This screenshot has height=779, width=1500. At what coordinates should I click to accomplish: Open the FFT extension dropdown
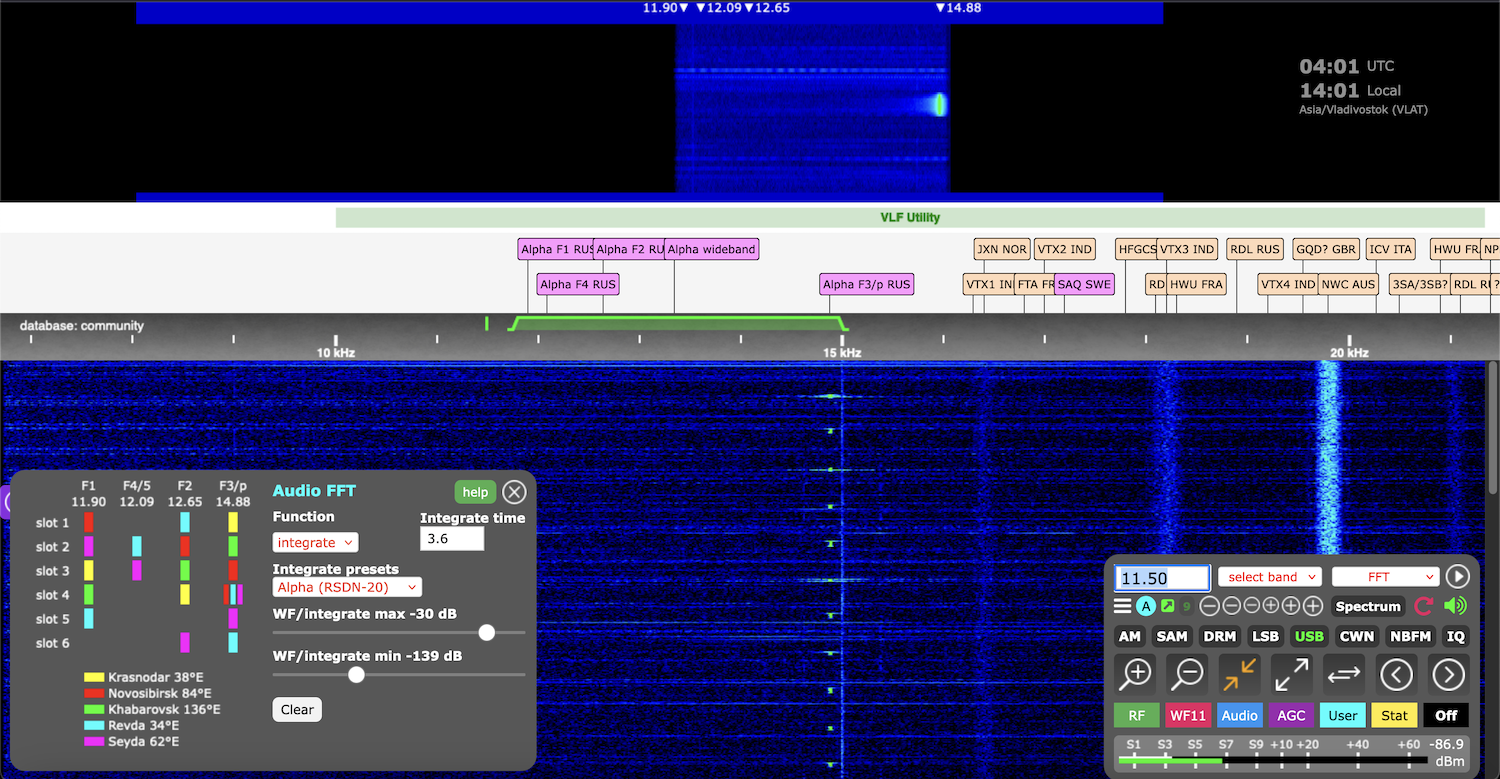1385,577
